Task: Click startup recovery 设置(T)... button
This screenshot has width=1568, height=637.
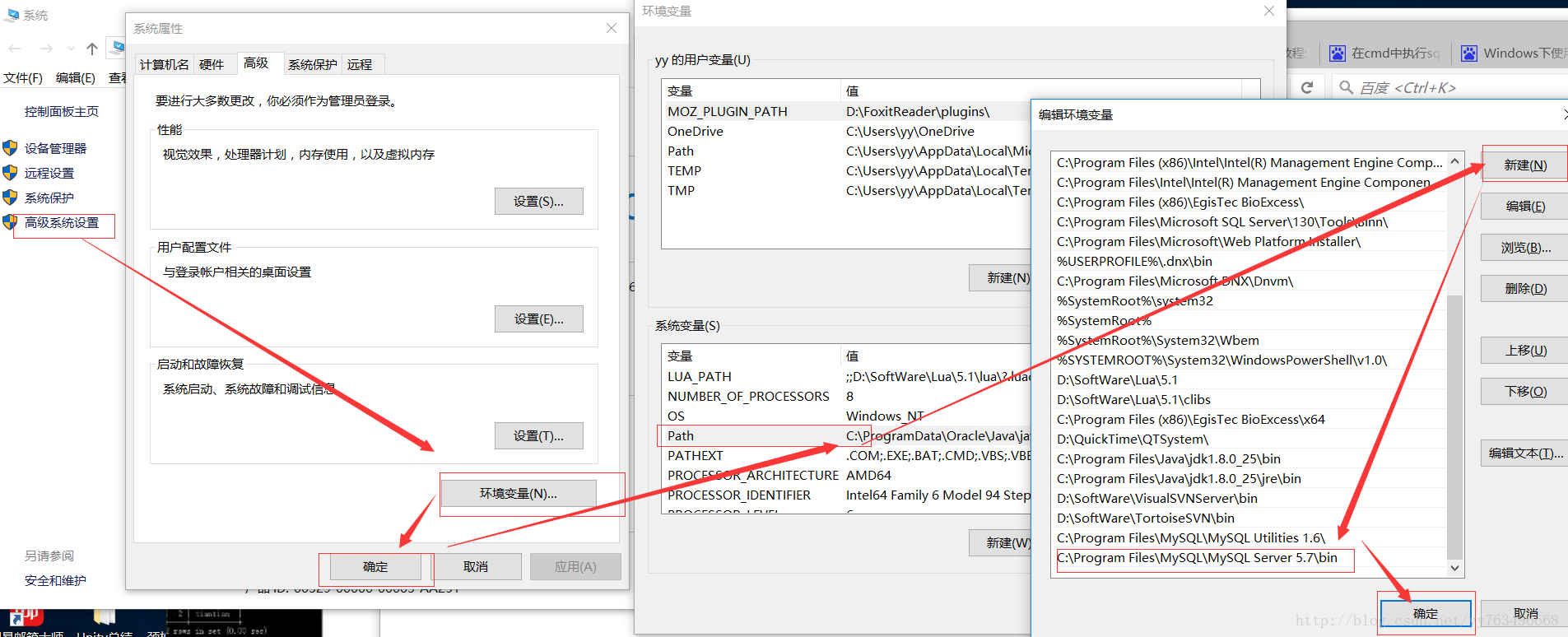Action: (x=539, y=436)
